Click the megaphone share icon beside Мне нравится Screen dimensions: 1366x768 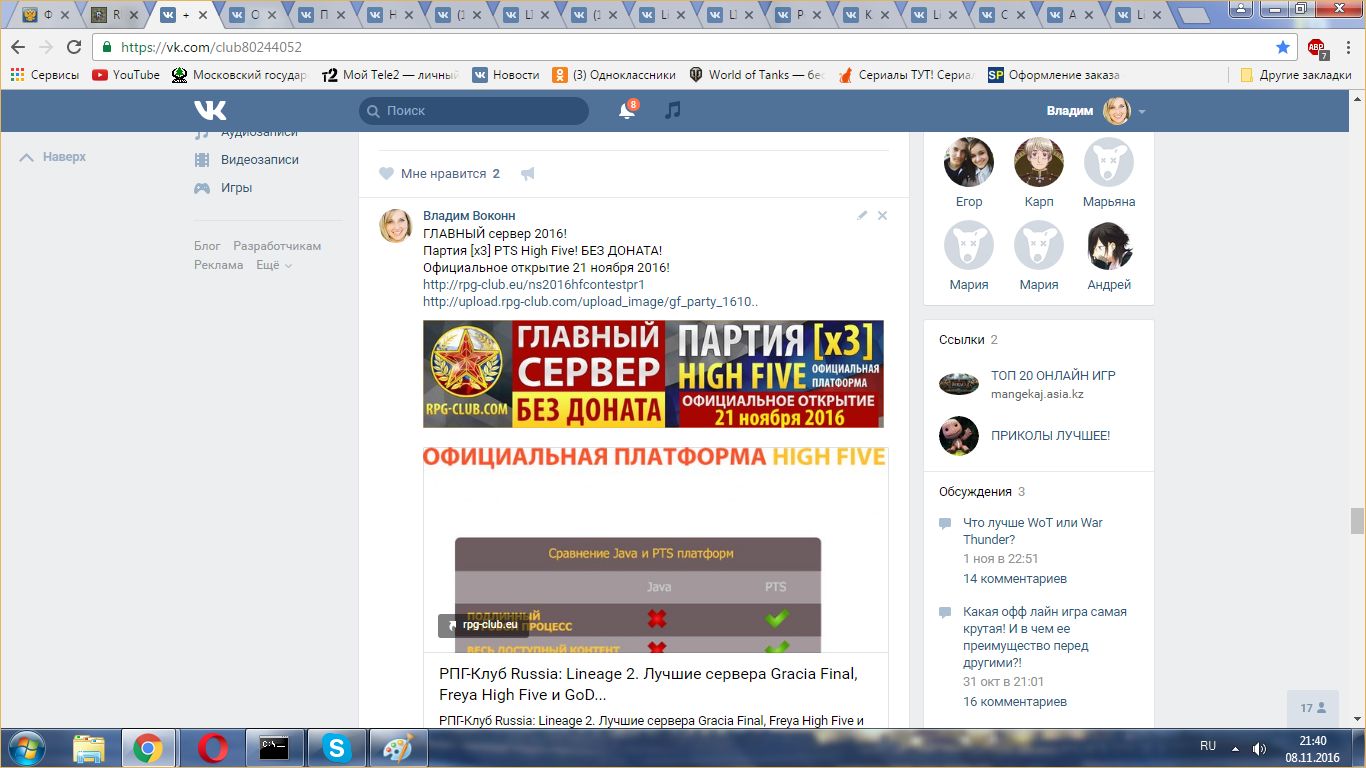[x=528, y=174]
